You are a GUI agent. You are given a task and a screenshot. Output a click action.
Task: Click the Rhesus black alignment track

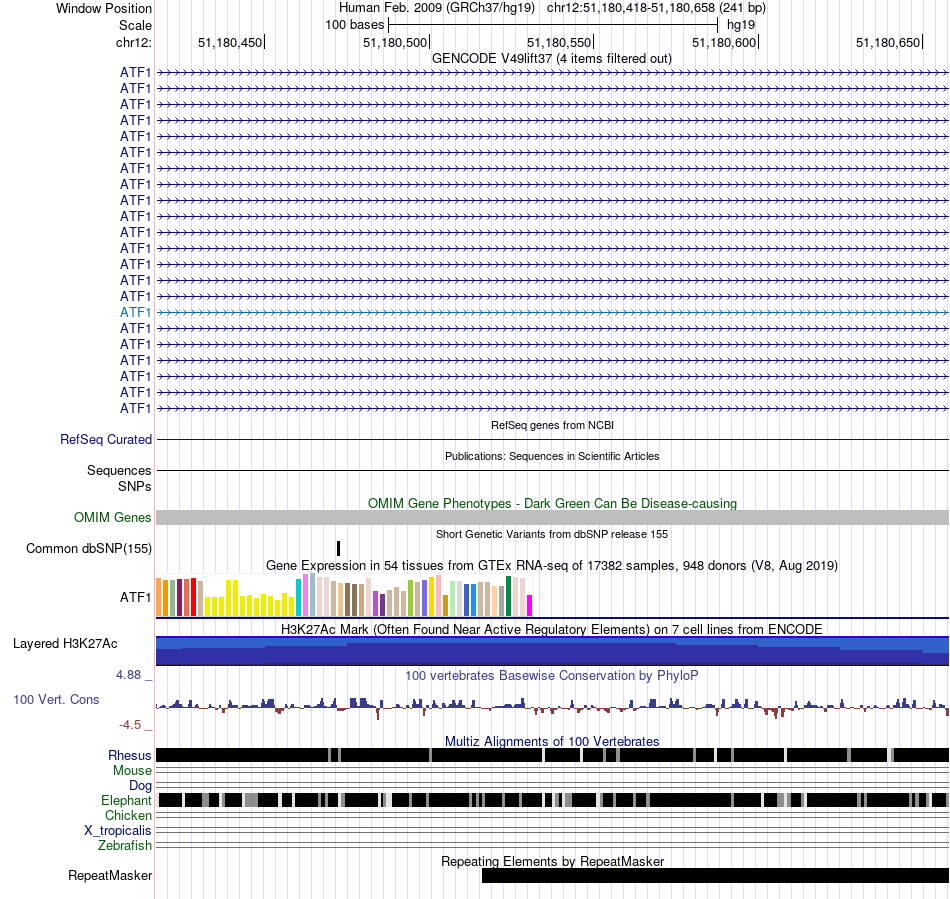coord(552,755)
